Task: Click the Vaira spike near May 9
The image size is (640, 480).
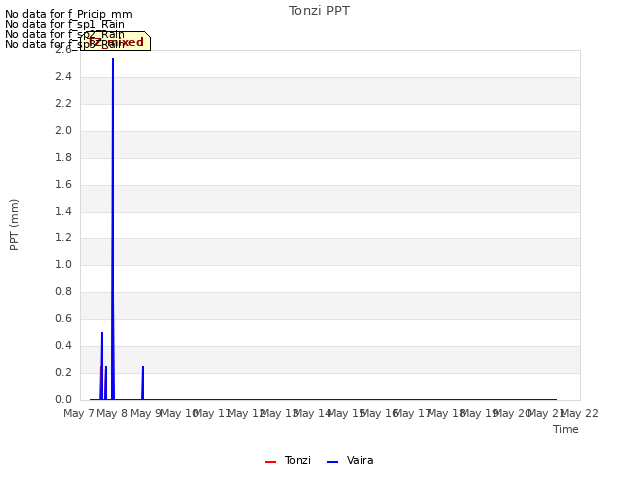Action: click(143, 382)
